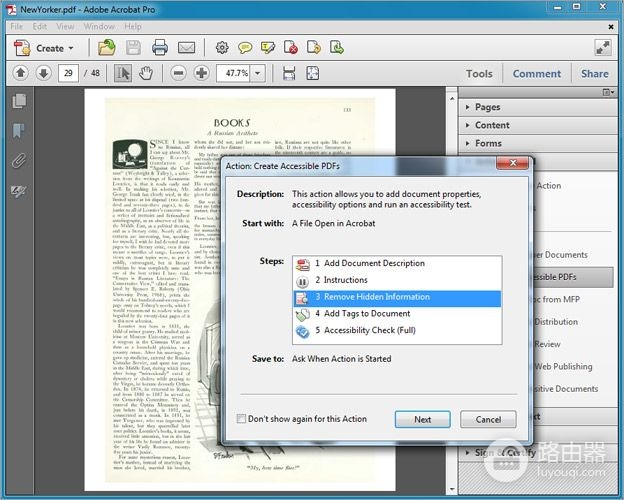Click the page number input field
Viewport: 624px width, 500px height.
click(x=68, y=73)
